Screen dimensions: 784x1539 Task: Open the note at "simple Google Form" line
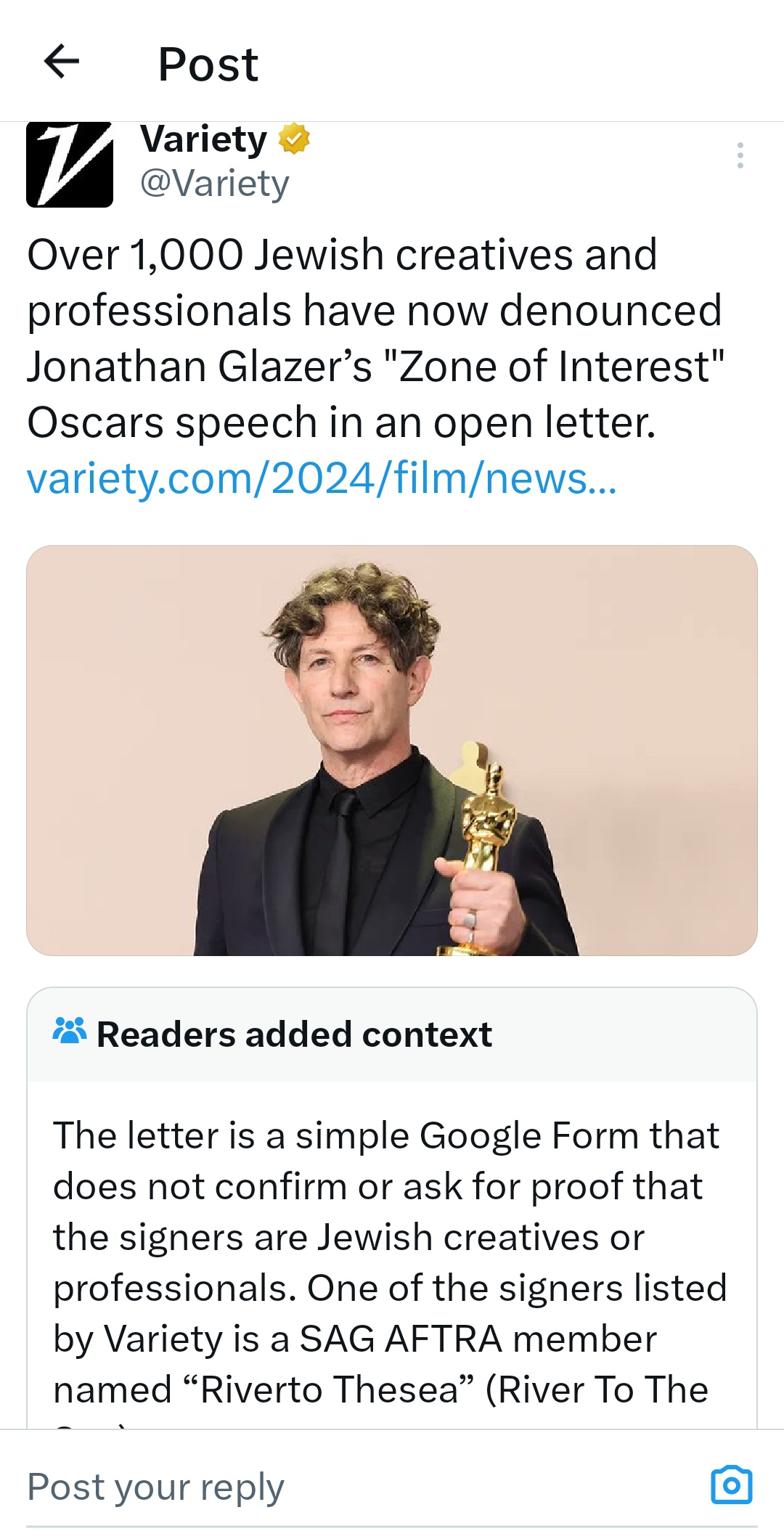(x=385, y=1135)
